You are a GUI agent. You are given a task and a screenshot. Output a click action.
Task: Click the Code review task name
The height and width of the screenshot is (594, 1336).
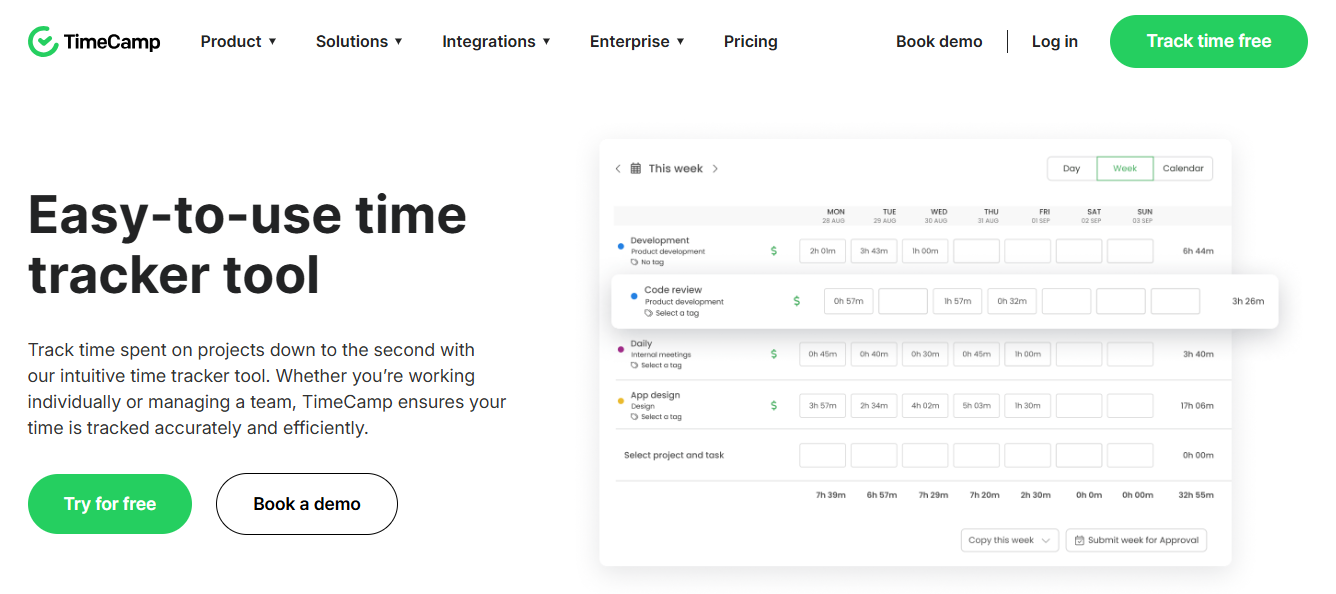point(673,290)
